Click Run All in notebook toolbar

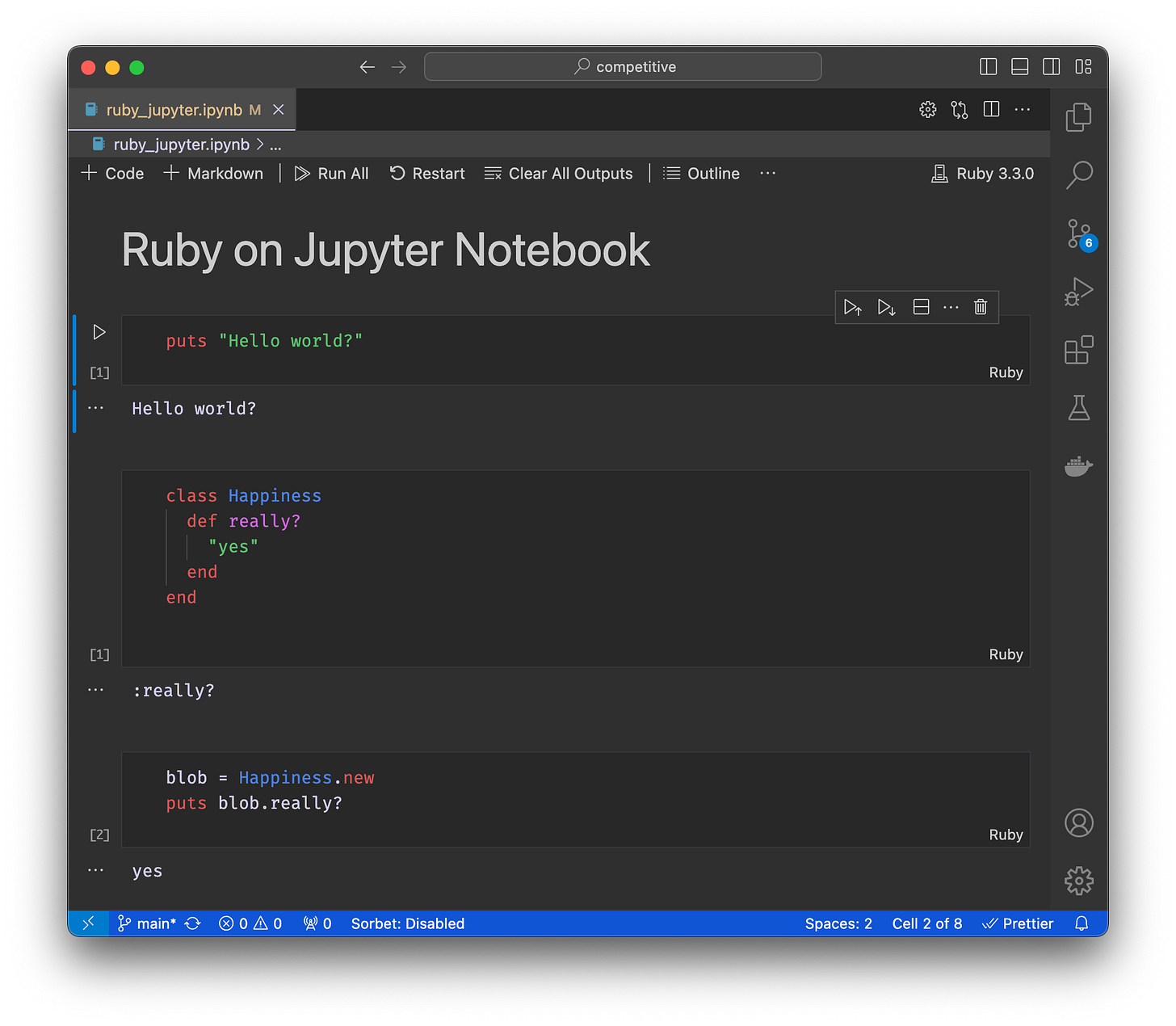click(332, 174)
